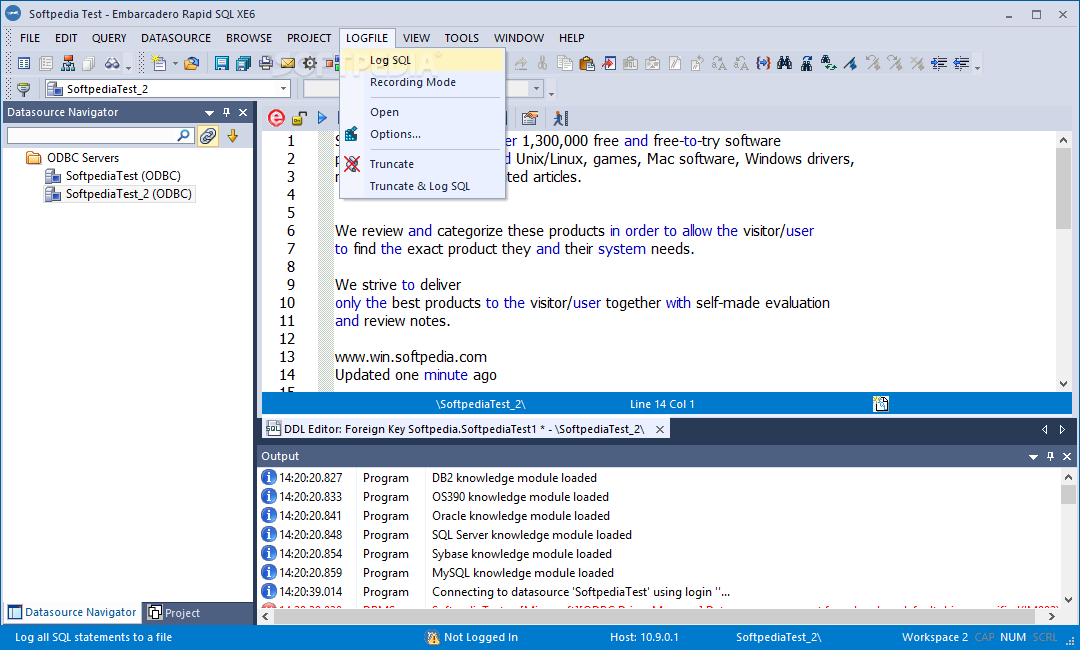This screenshot has width=1080, height=650.
Task: Click the hand-on-form icon in editor toolbar
Action: tap(530, 118)
